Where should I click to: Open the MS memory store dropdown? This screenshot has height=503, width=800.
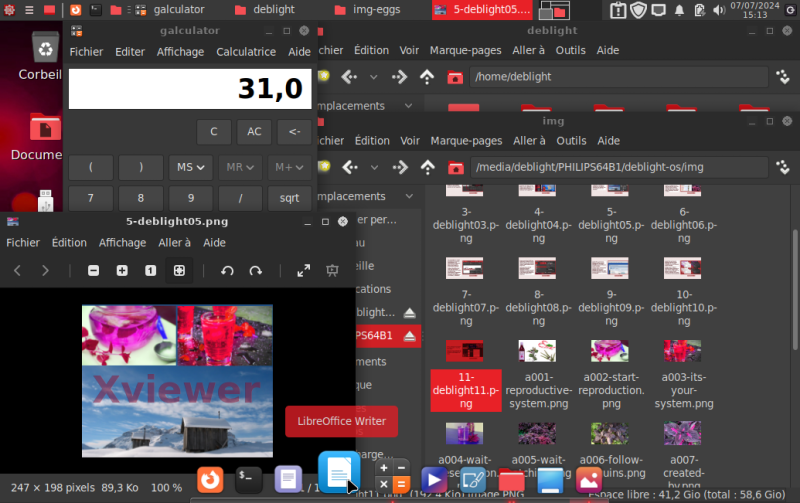coord(190,167)
